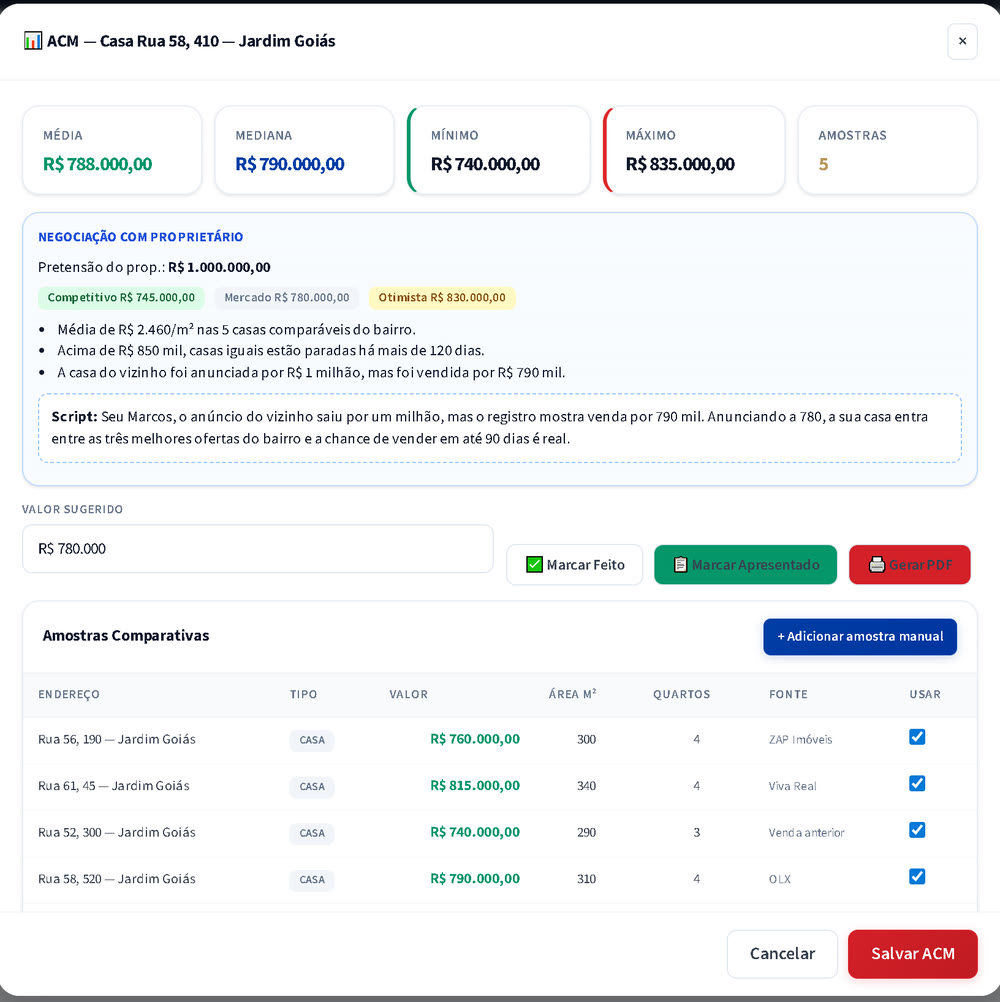Click the ZAP Imóveis source cell
1000x1002 pixels.
801,740
